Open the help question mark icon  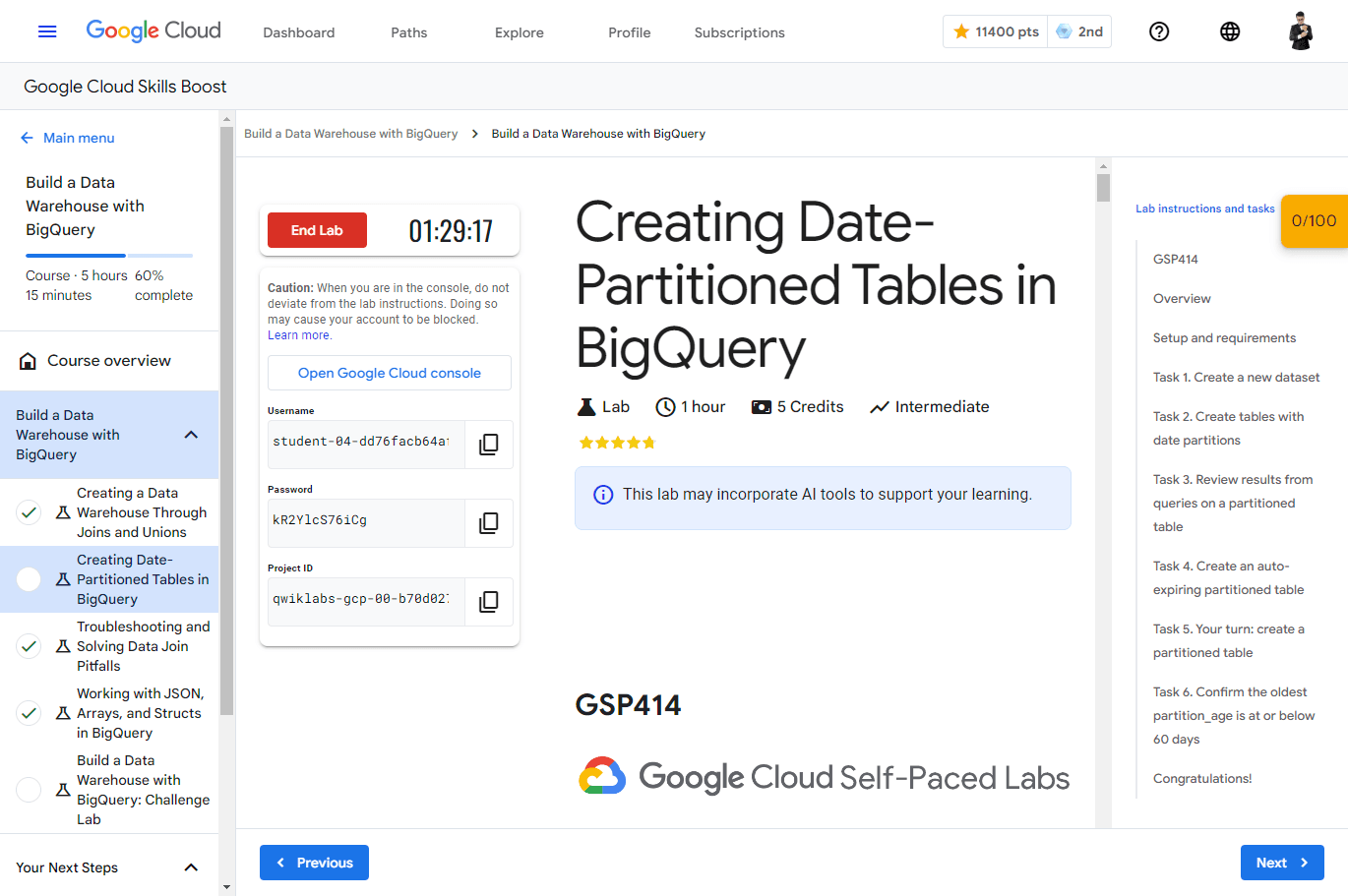(1159, 31)
